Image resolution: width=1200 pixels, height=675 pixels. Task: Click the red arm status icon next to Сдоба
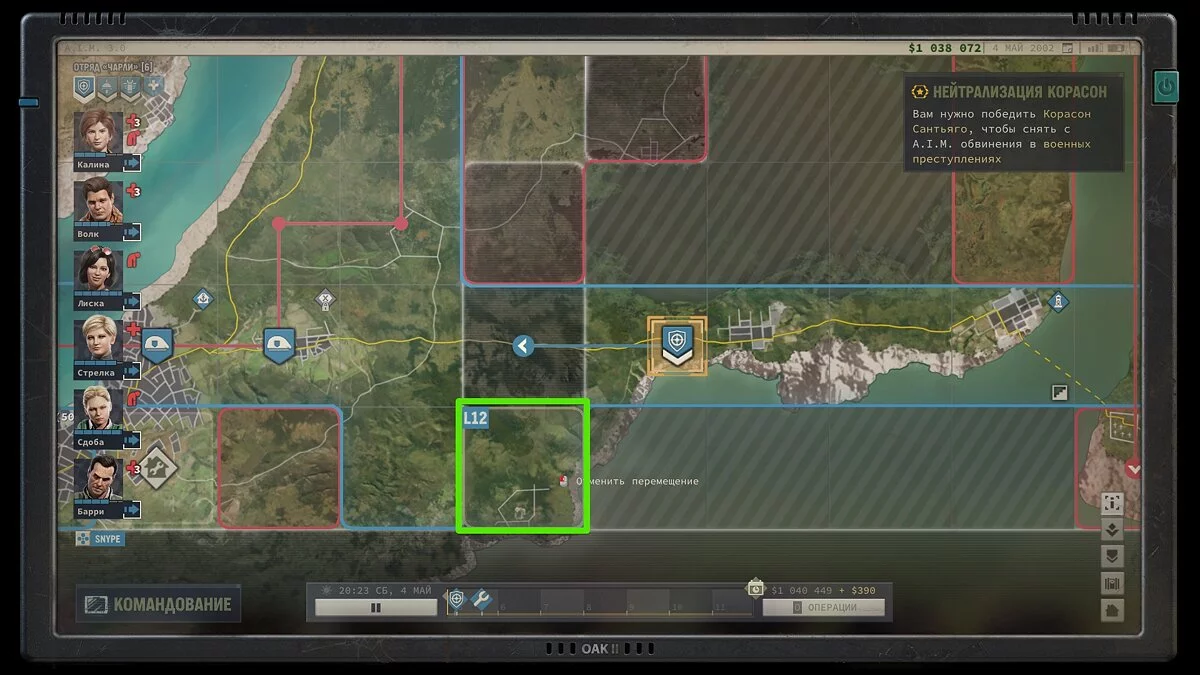133,398
